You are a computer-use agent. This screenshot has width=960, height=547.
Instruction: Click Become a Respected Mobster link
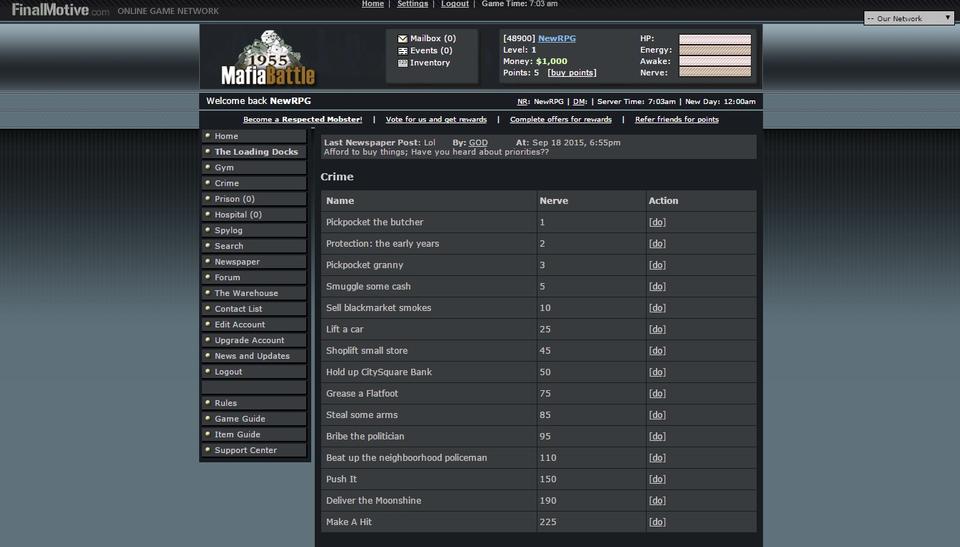302,120
